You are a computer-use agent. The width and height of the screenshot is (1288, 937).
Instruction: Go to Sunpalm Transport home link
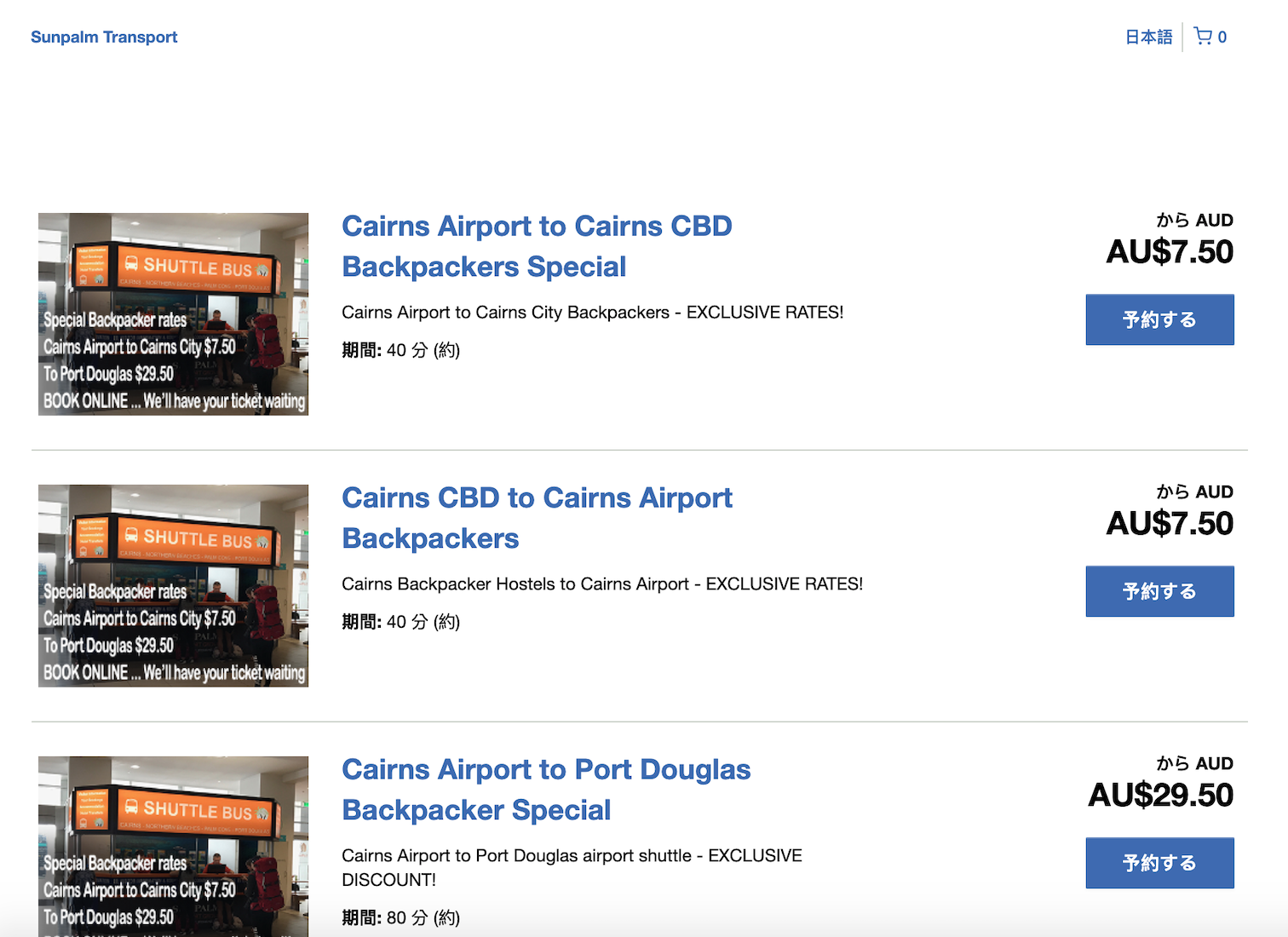[104, 37]
